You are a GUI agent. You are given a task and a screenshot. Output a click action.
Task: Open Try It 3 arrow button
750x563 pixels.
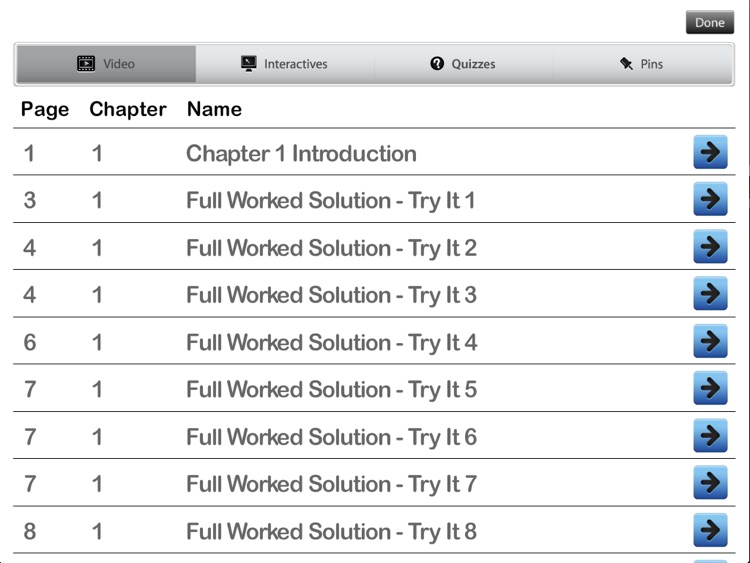pos(710,293)
